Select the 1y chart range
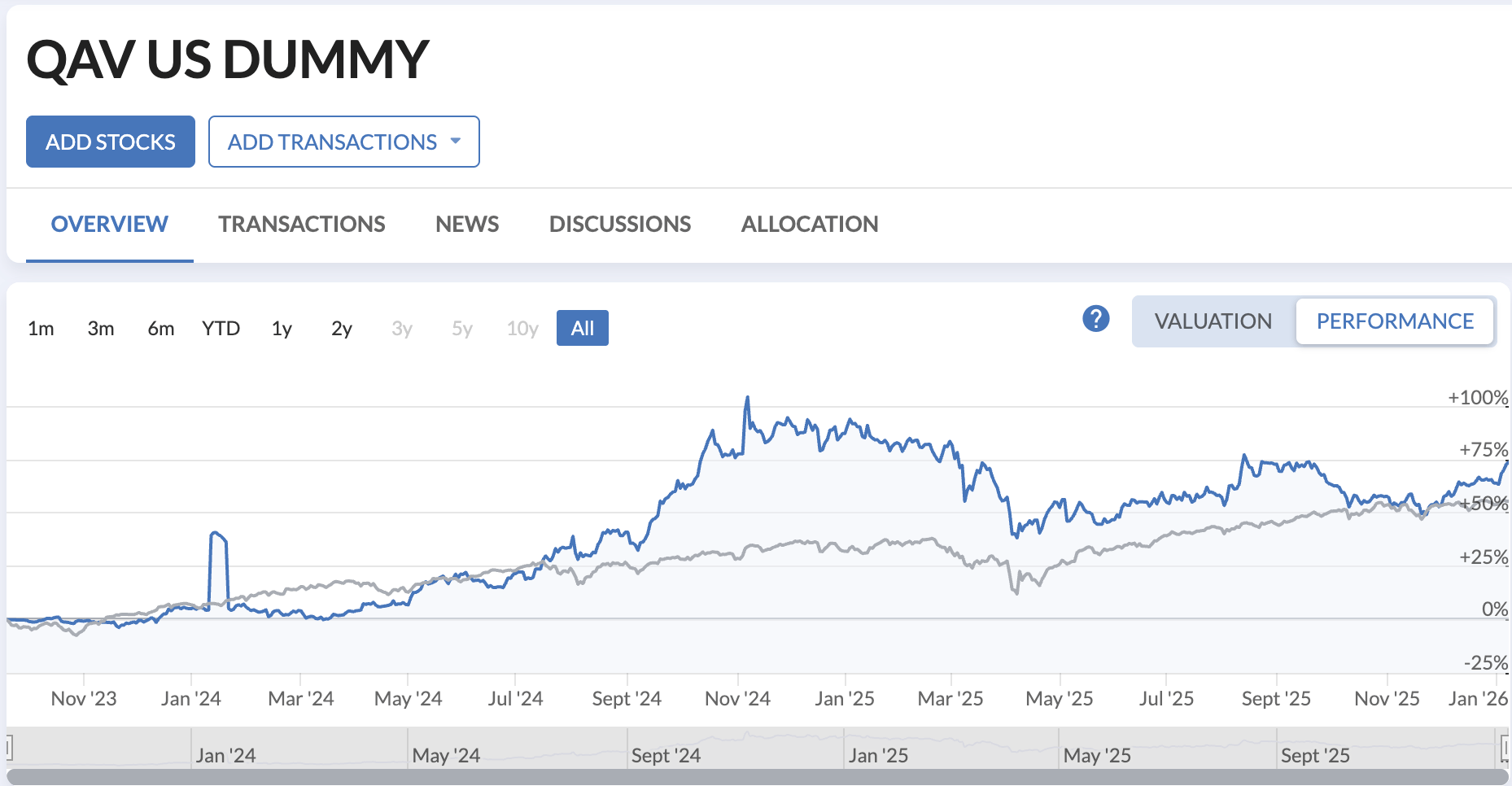The height and width of the screenshot is (786, 1512). click(x=281, y=328)
